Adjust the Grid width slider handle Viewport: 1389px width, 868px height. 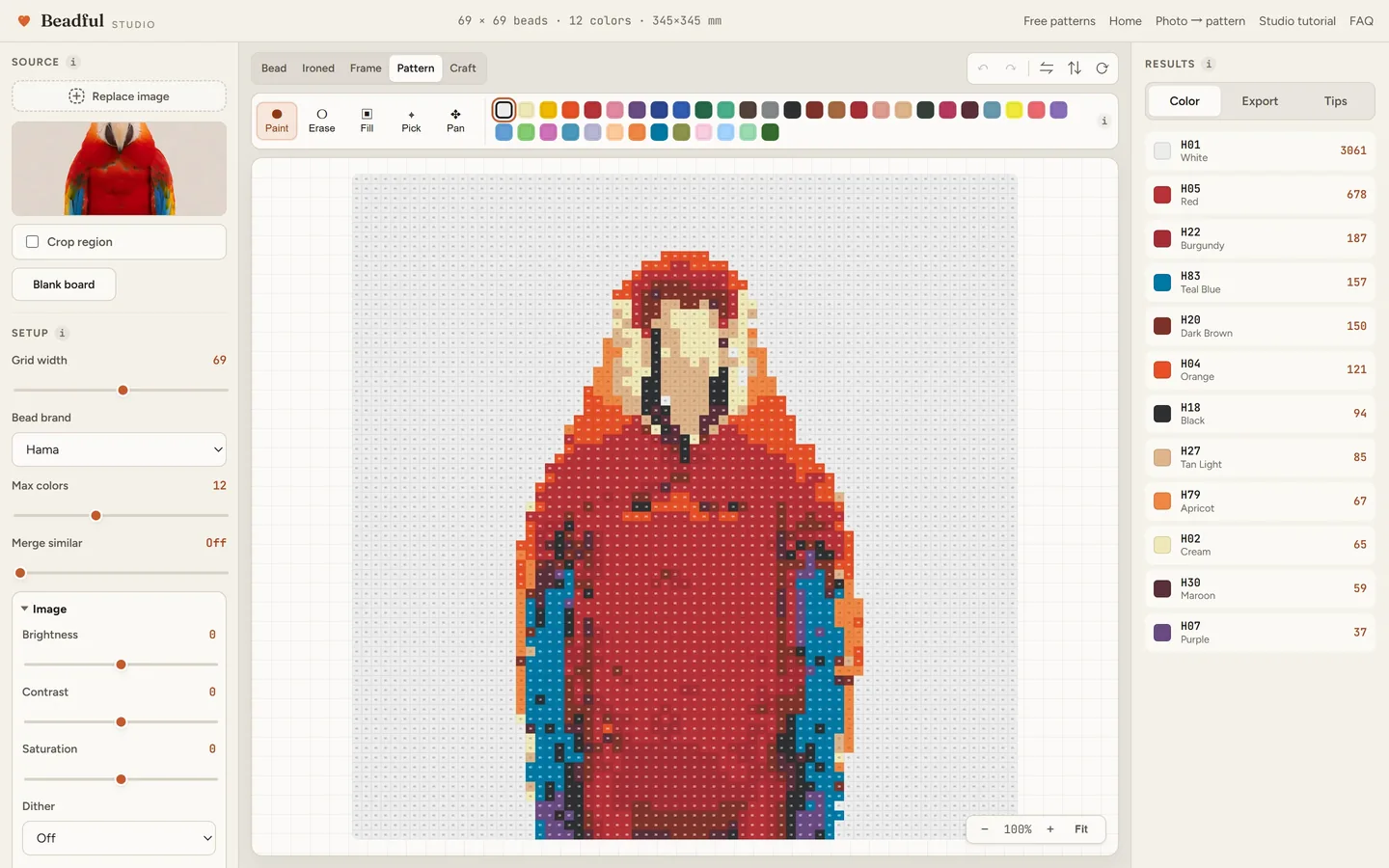(x=123, y=391)
